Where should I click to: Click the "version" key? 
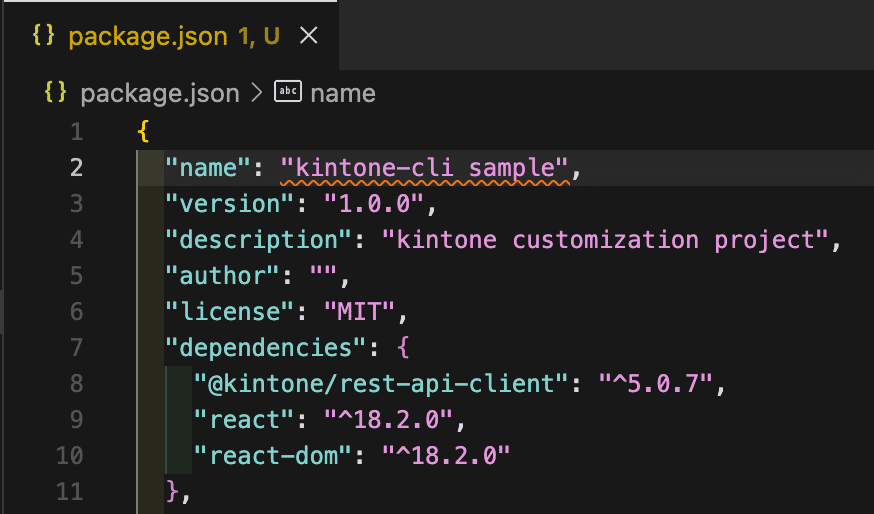point(230,204)
